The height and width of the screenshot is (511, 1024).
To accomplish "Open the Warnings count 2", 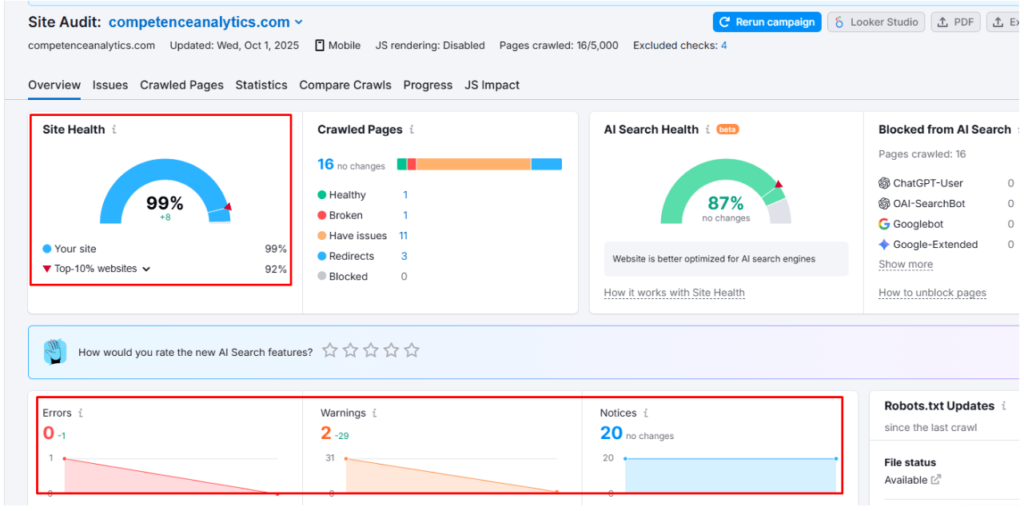I will tap(326, 433).
